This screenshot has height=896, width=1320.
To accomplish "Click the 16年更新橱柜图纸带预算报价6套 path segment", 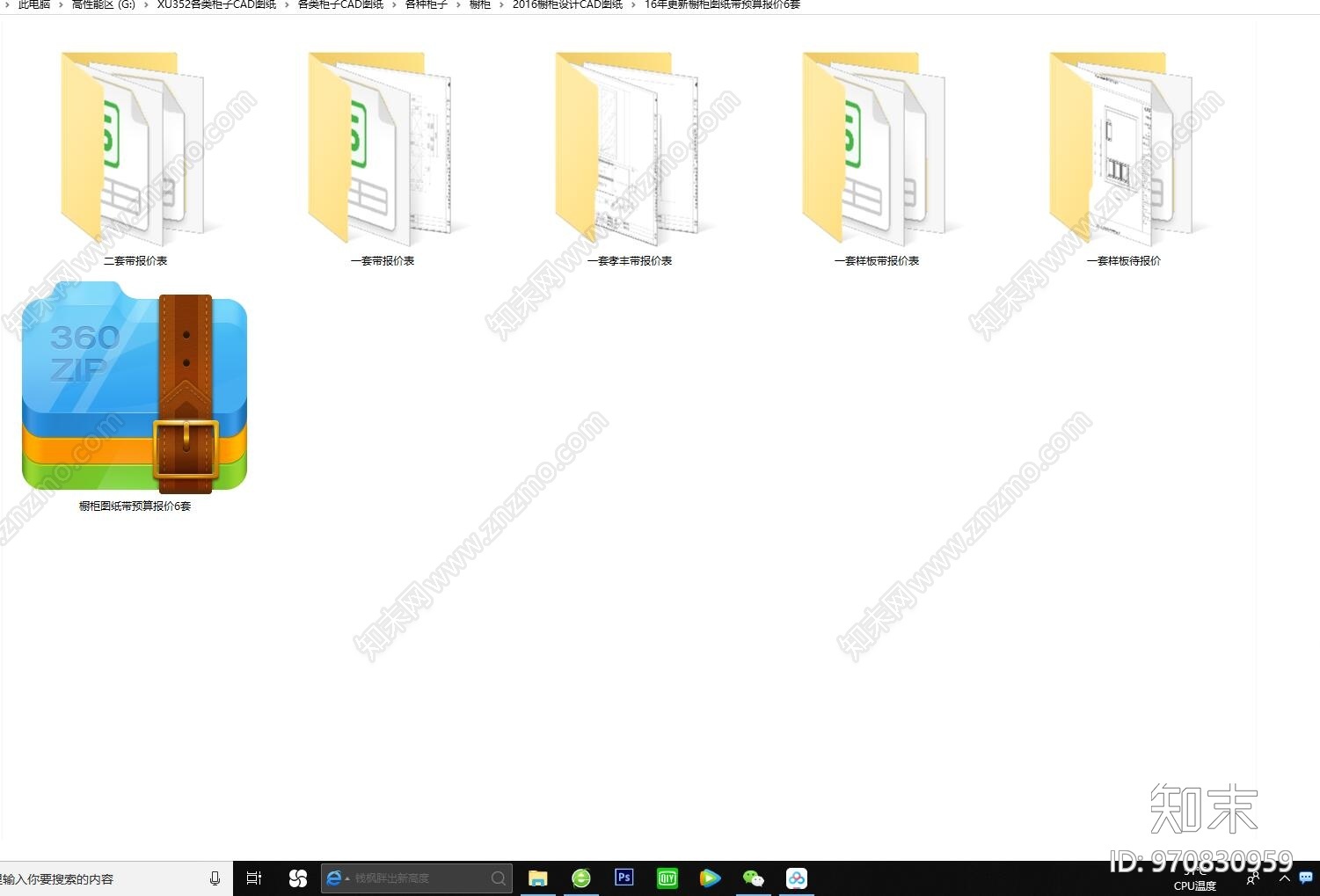I will click(722, 4).
